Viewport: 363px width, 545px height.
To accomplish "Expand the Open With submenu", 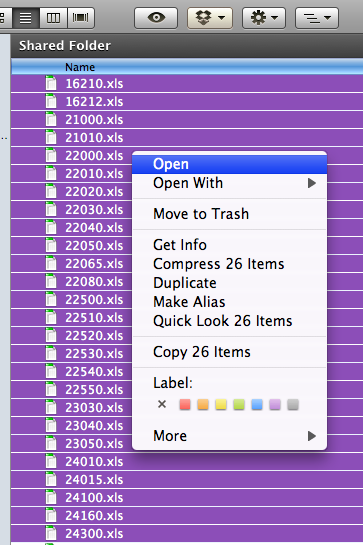I will tap(229, 183).
